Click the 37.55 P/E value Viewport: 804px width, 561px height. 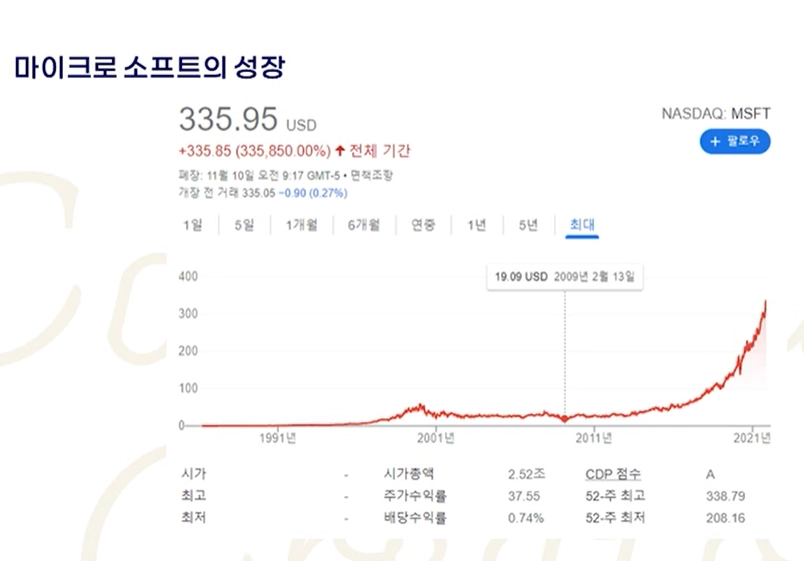click(x=524, y=496)
